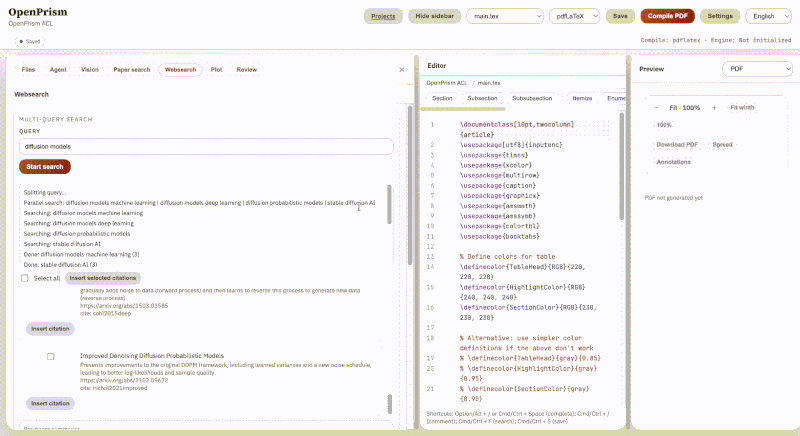Toggle the Spread preview option
This screenshot has height=436, width=800.
722,145
